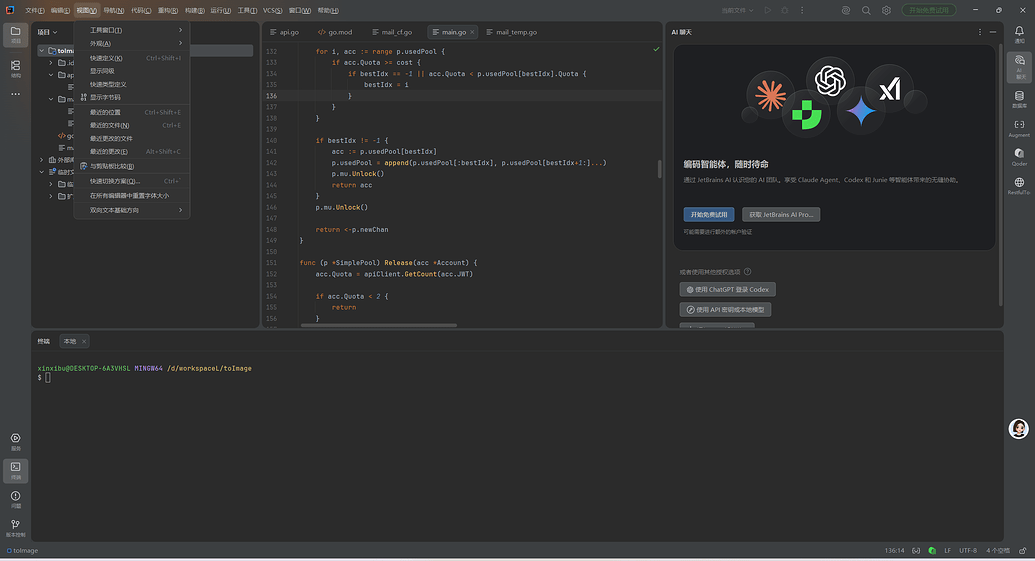
Task: Open Search Everywhere magnifier icon
Action: (x=866, y=10)
